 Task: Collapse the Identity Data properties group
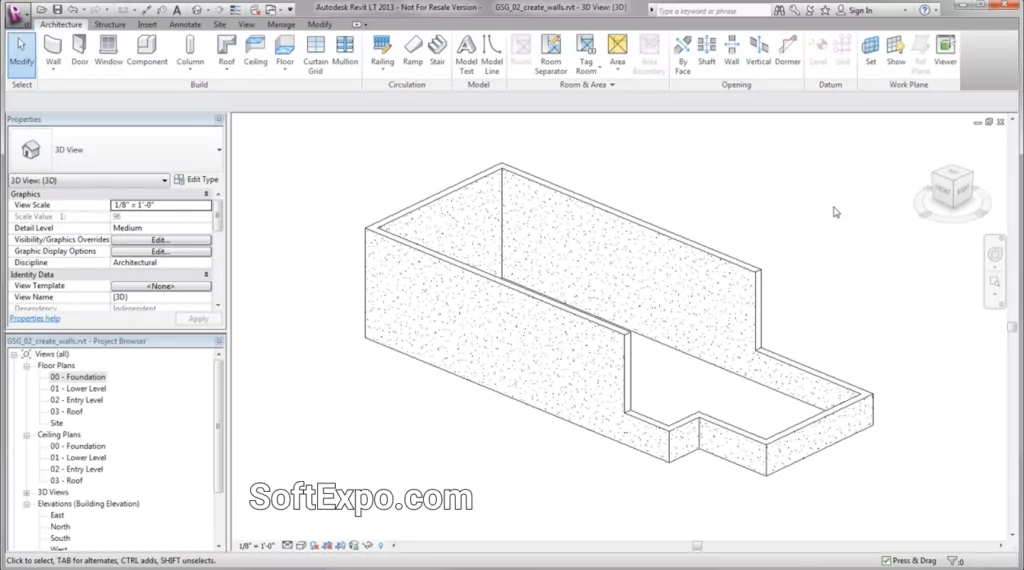pyautogui.click(x=206, y=275)
